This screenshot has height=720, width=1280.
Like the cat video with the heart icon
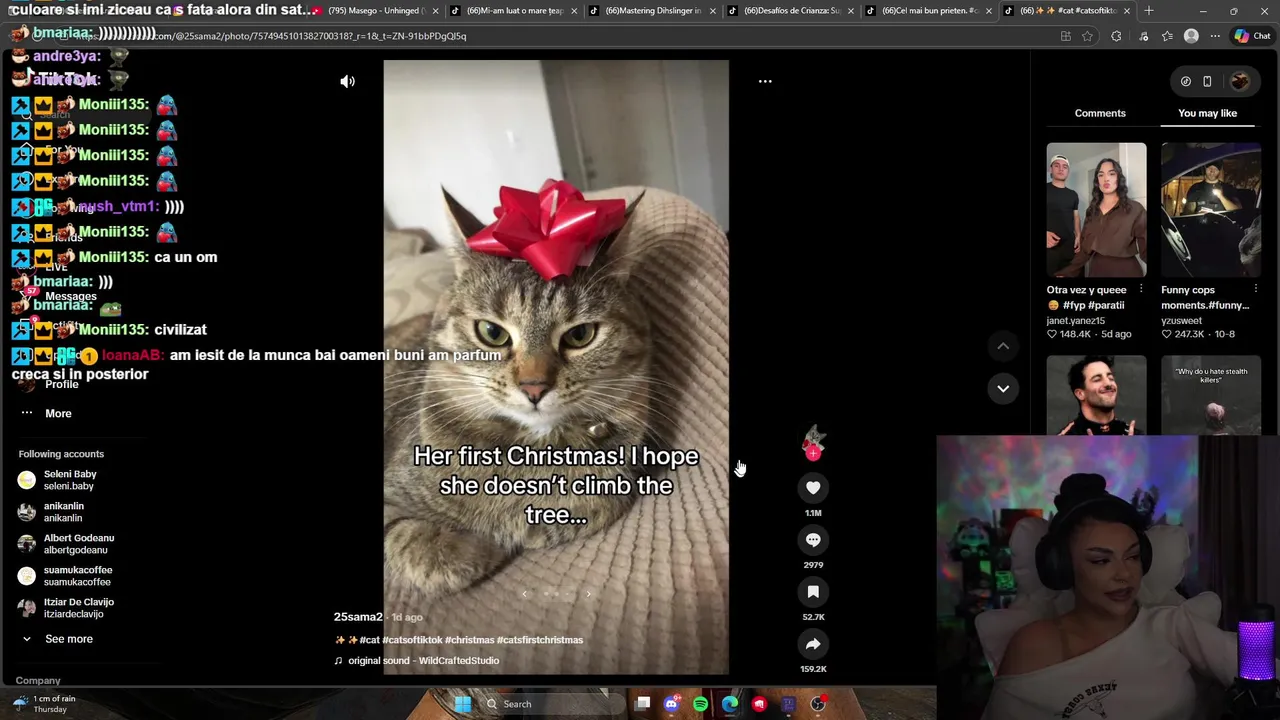tap(813, 488)
